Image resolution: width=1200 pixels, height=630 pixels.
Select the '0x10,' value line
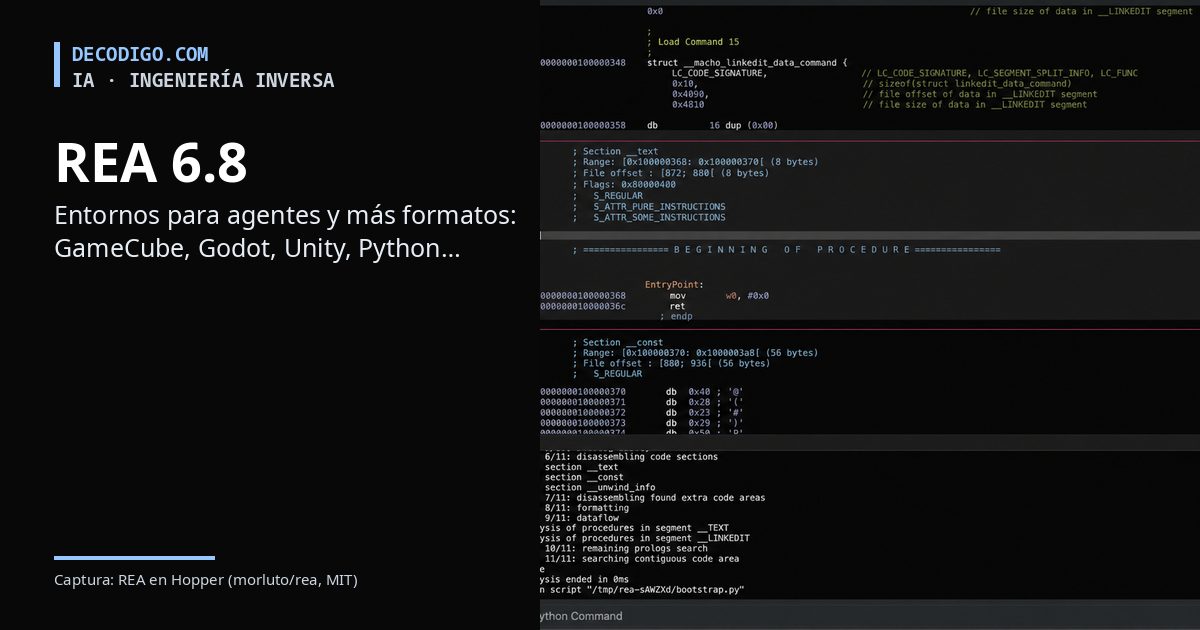click(685, 84)
